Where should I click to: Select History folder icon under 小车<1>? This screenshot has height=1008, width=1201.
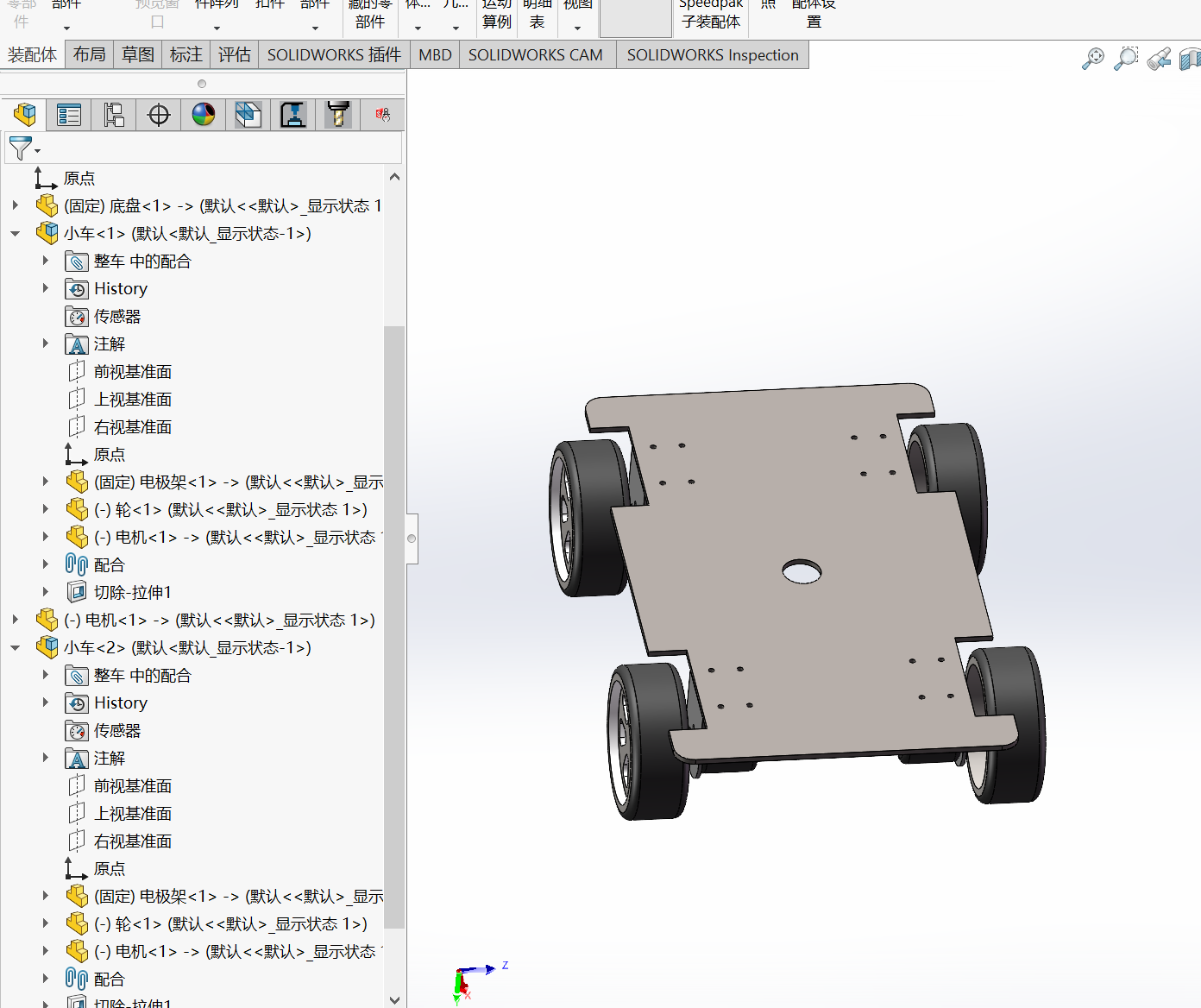(x=77, y=289)
